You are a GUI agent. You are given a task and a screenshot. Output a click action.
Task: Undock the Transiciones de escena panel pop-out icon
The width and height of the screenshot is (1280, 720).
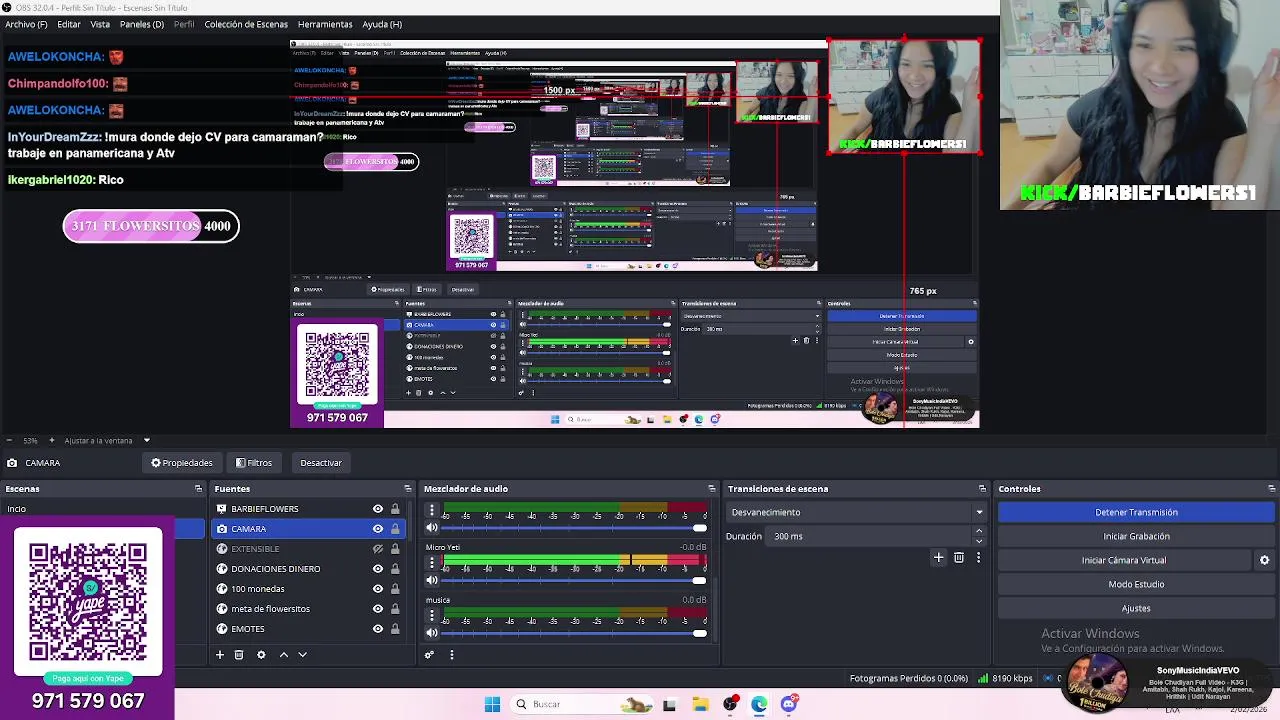(983, 489)
